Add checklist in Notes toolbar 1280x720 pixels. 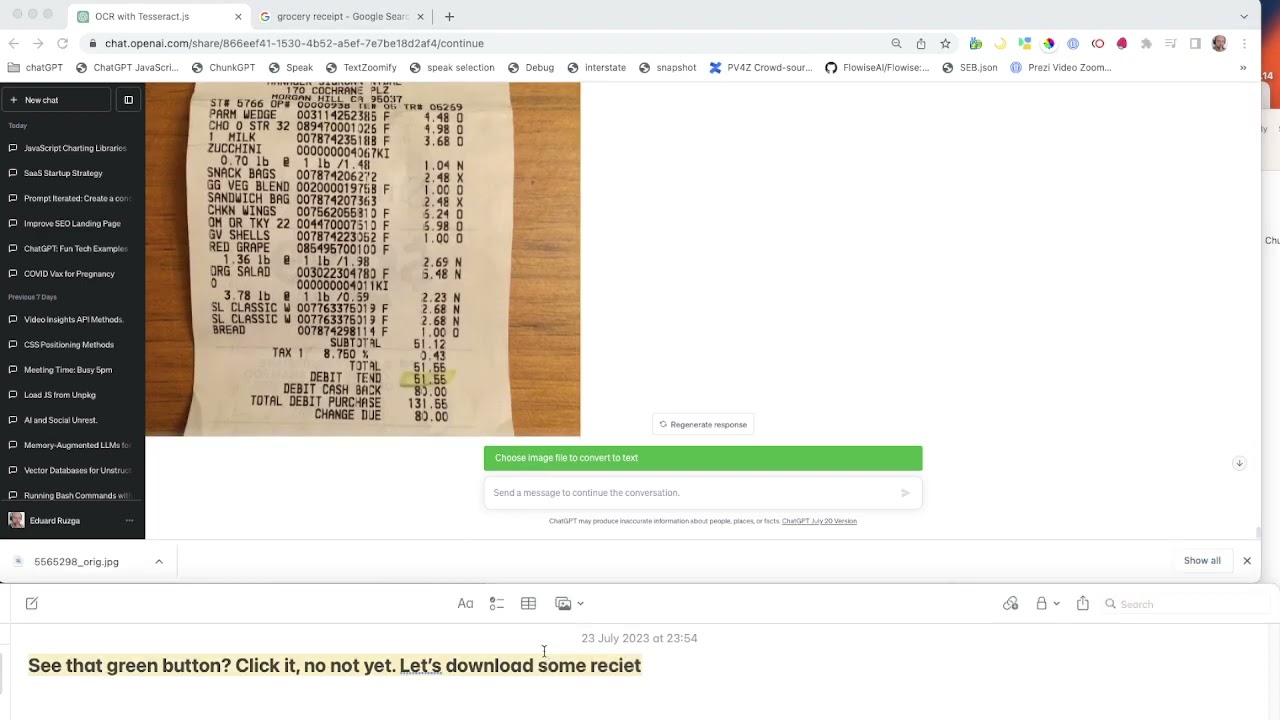497,604
